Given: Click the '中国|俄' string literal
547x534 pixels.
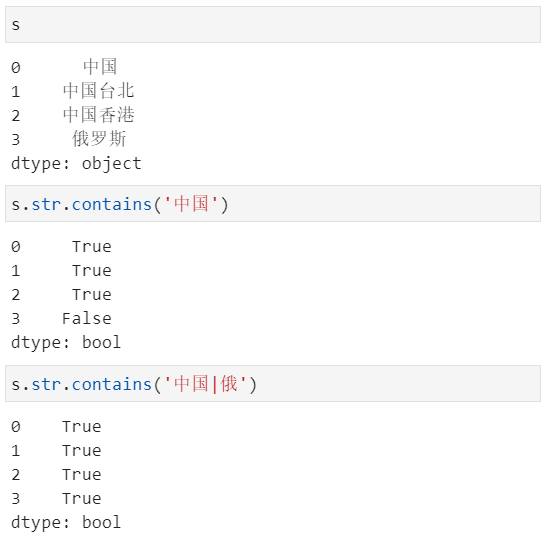Looking at the screenshot, I should [205, 384].
